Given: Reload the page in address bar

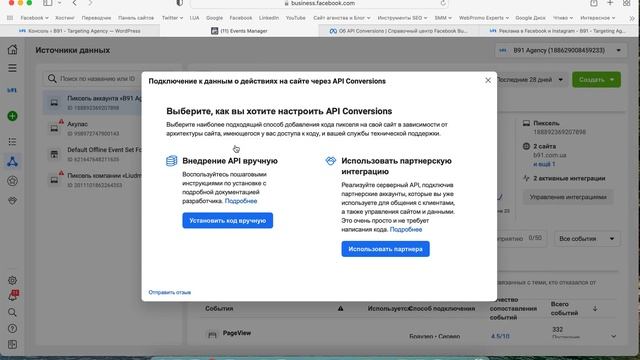Looking at the screenshot, I should click(443, 3).
